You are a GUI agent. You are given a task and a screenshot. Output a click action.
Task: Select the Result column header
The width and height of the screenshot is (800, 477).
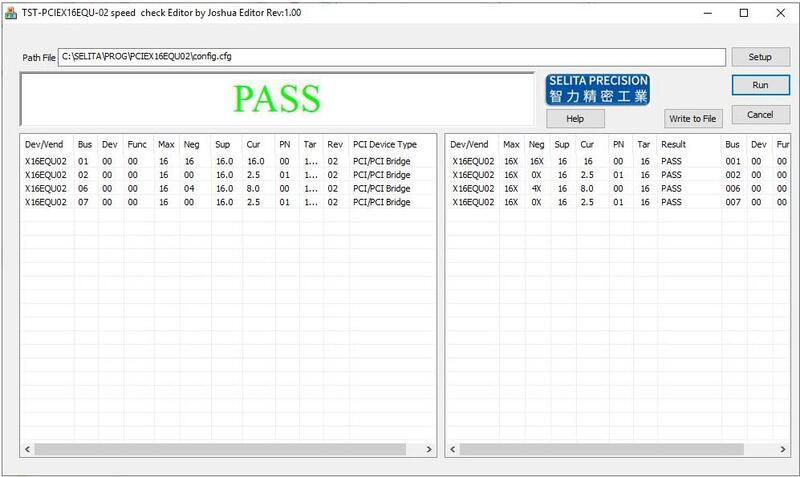click(673, 145)
